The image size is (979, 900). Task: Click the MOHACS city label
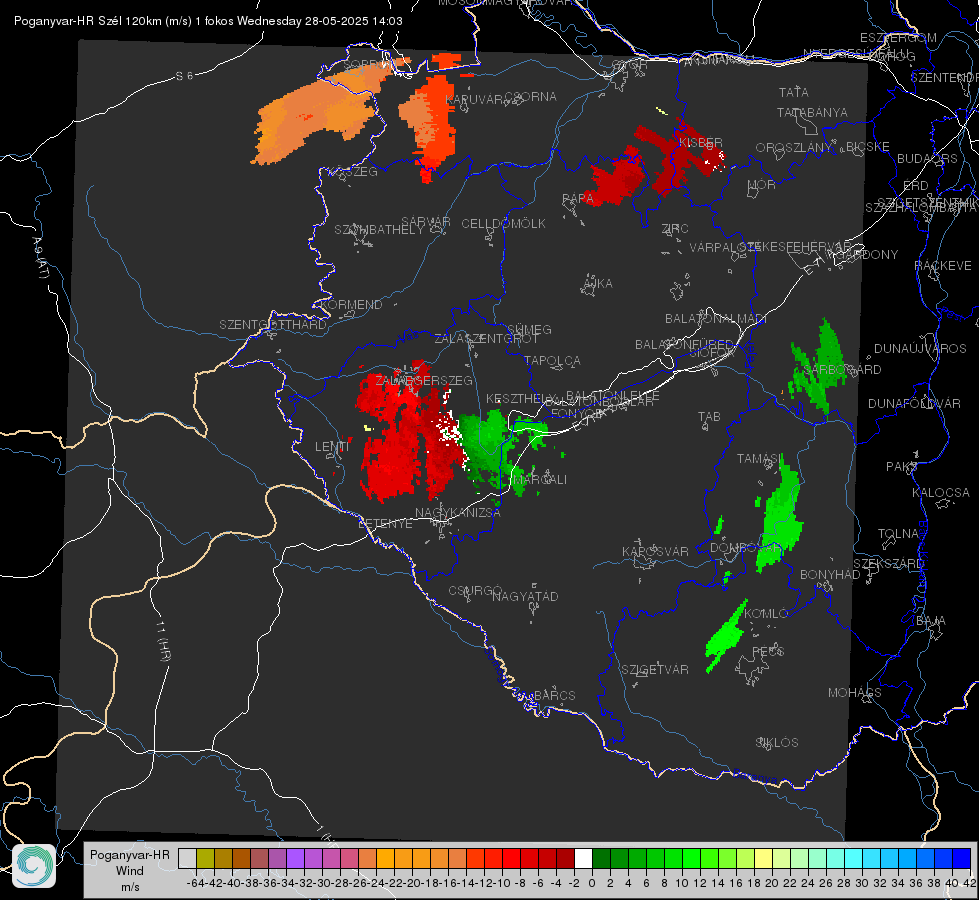point(855,693)
